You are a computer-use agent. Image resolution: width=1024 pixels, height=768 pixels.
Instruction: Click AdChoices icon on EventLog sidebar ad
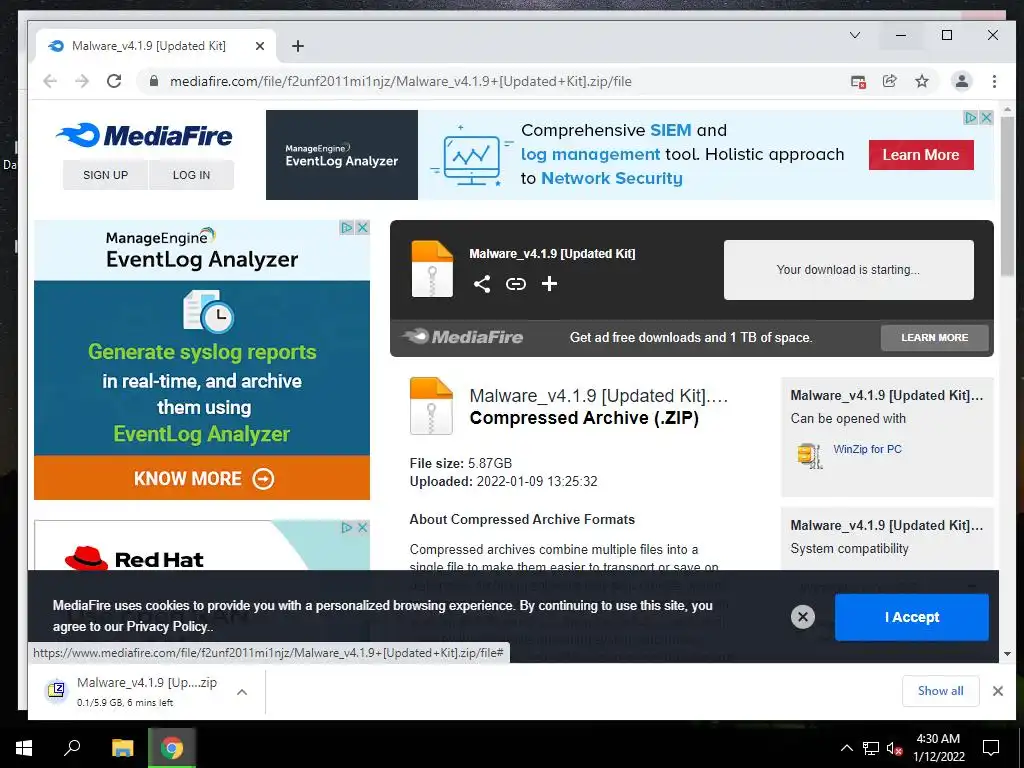click(347, 227)
